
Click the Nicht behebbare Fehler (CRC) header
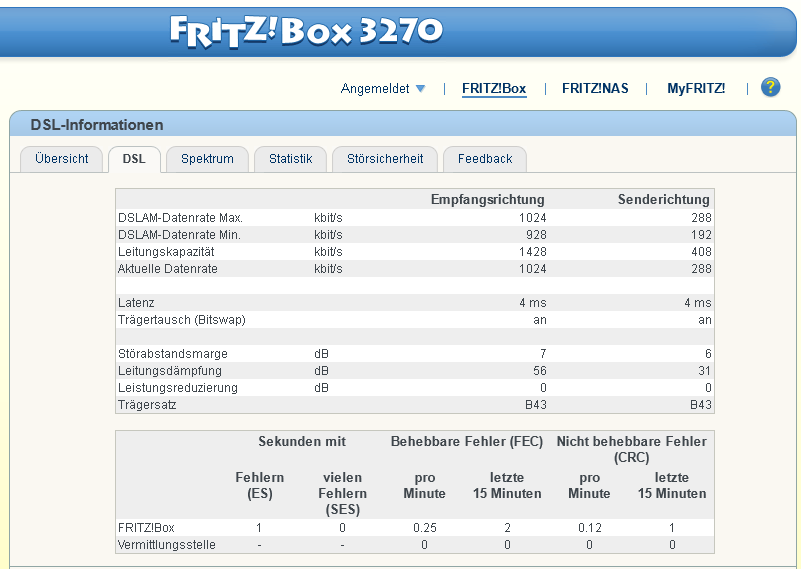point(631,449)
